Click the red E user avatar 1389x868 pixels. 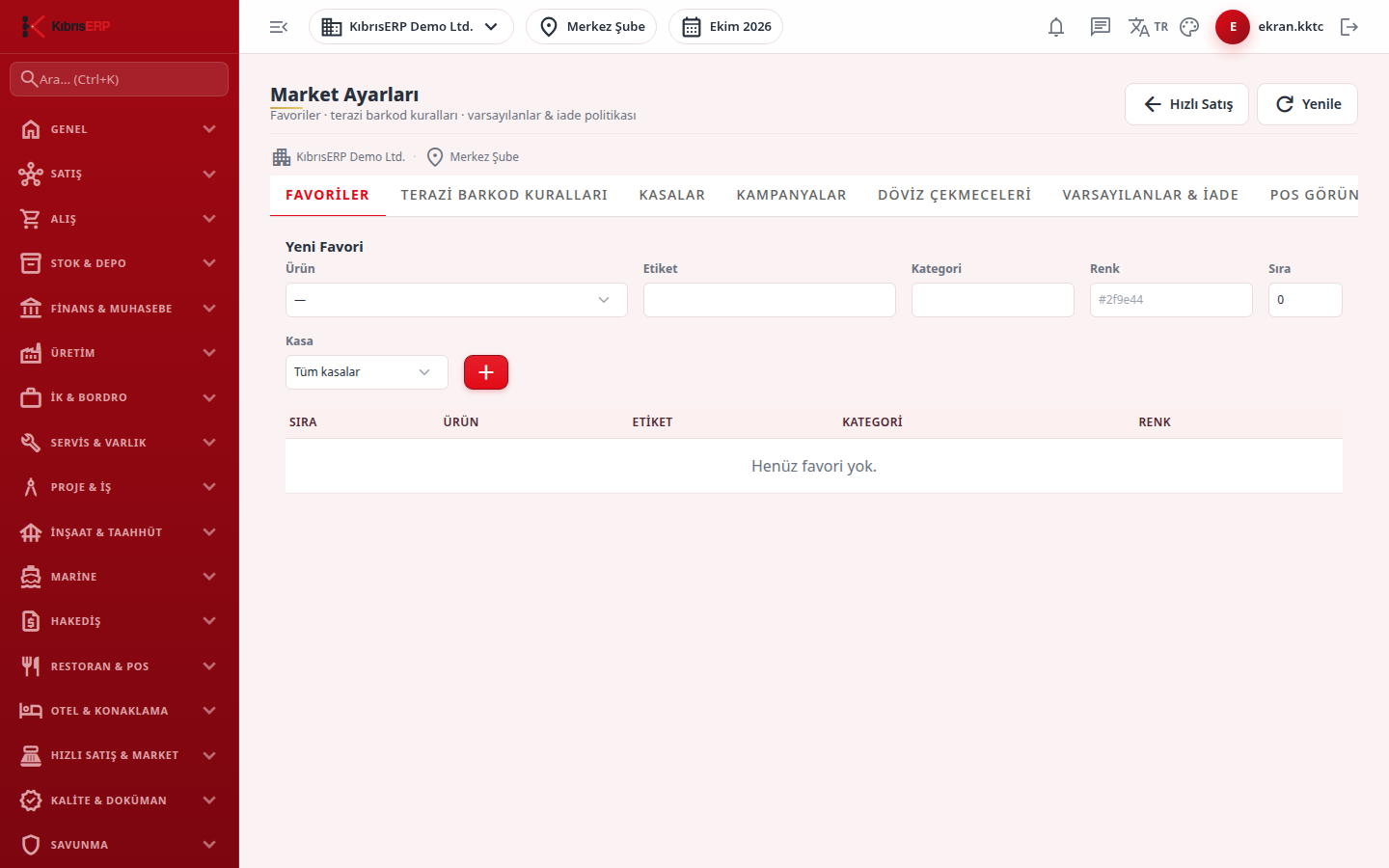1233,27
